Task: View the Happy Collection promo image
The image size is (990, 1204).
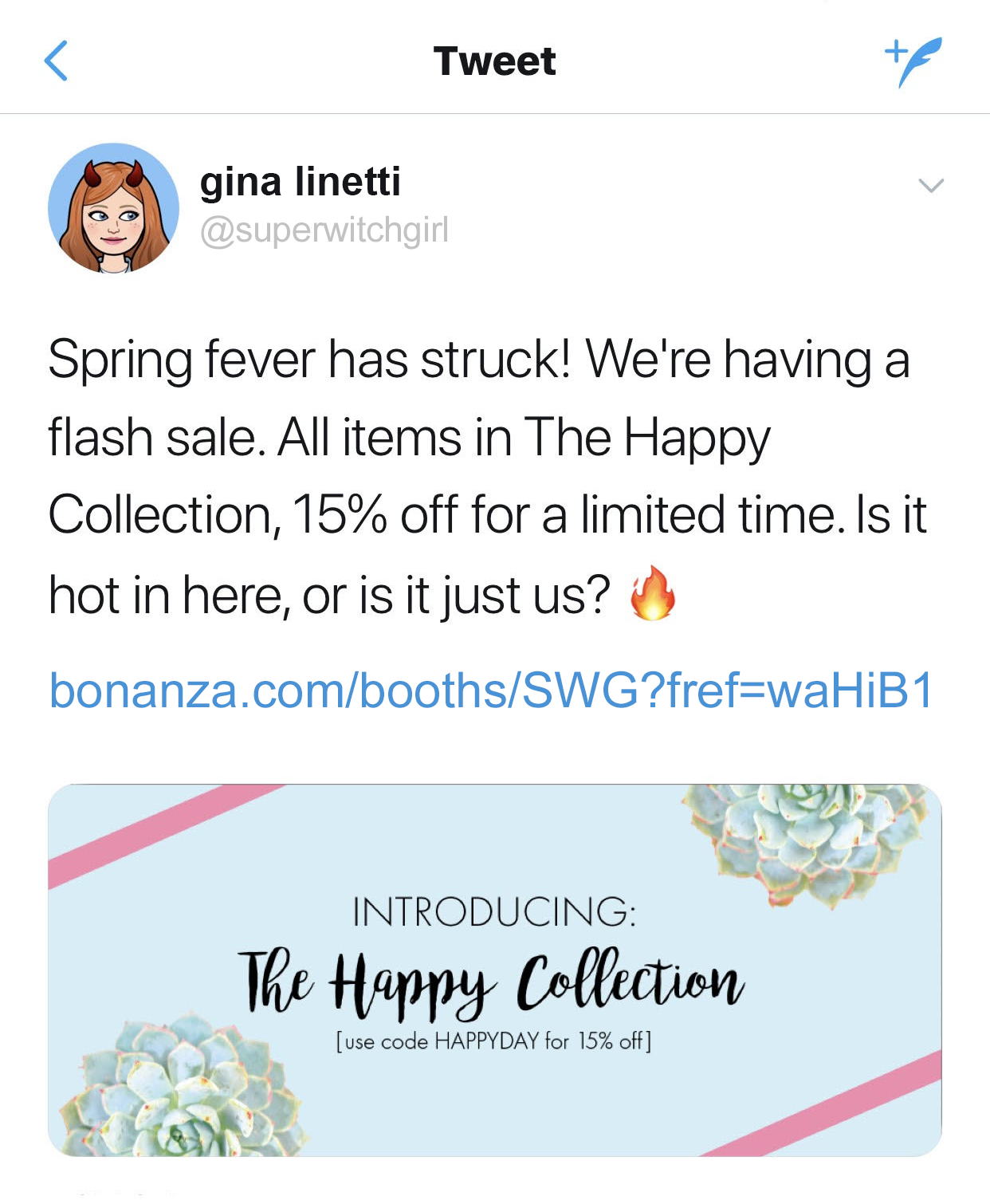Action: [x=495, y=970]
